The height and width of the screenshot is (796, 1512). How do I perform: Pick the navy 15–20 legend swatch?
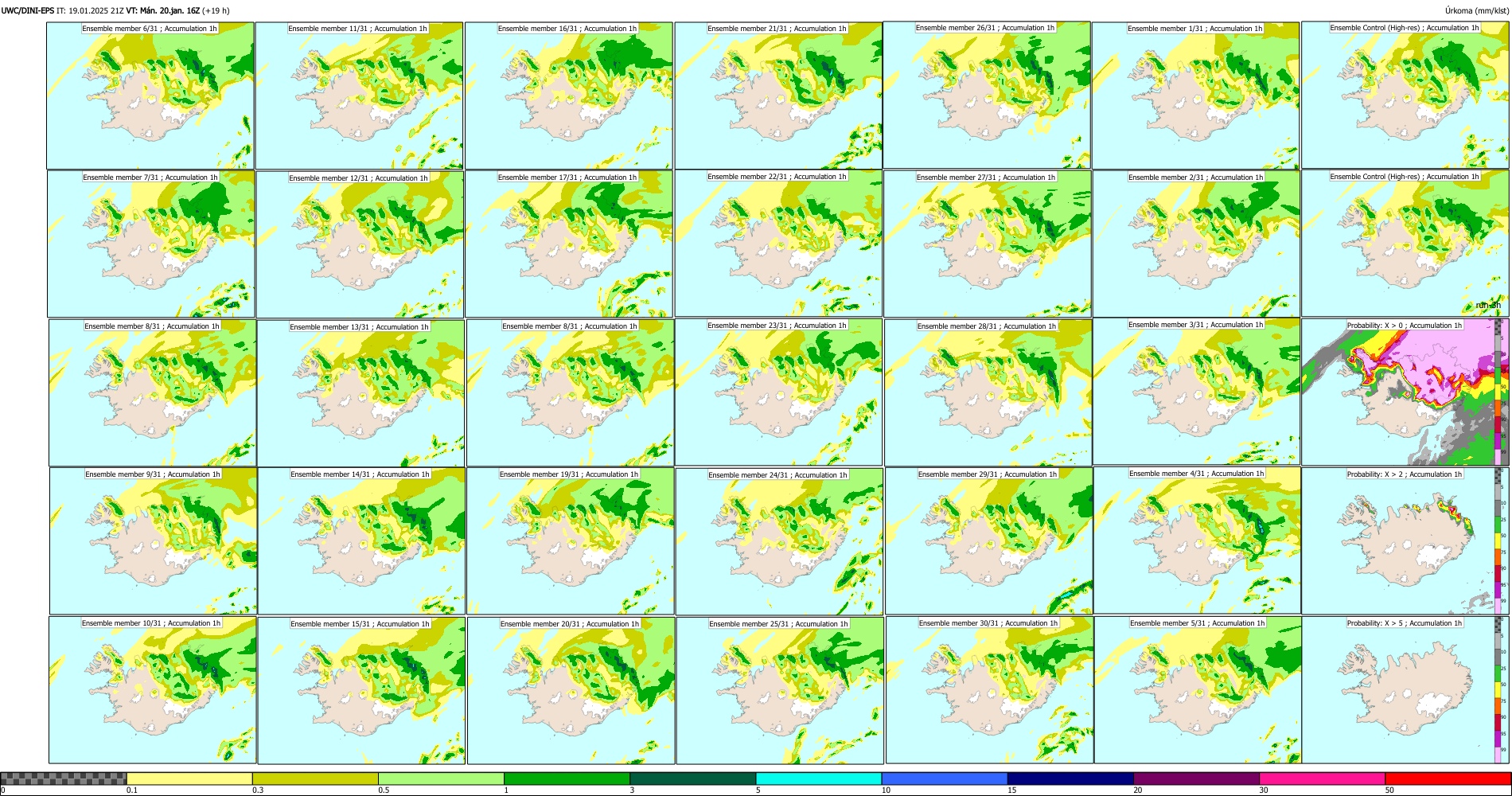[x=1070, y=778]
